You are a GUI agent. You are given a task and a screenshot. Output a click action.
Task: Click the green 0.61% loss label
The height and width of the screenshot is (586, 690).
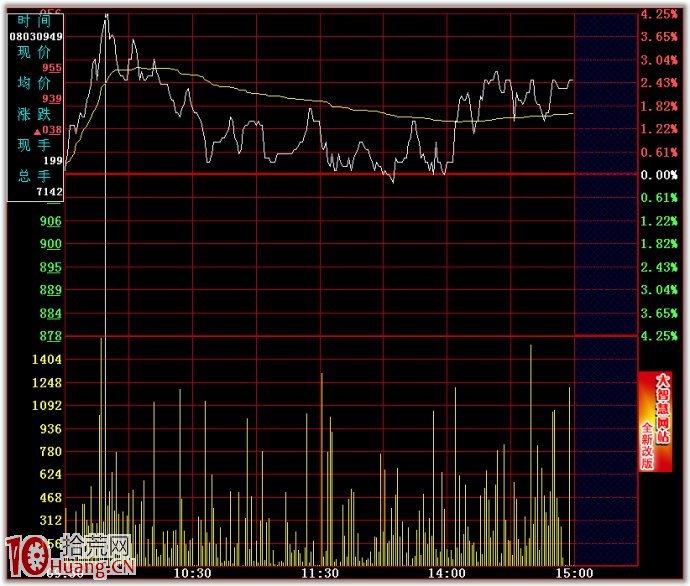(x=659, y=198)
